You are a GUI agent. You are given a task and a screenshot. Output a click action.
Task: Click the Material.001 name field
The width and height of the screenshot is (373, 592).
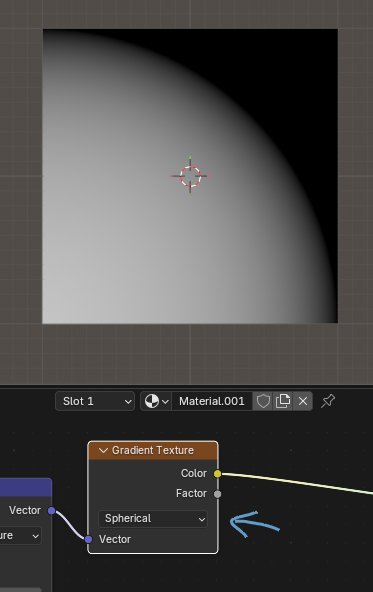pos(212,401)
